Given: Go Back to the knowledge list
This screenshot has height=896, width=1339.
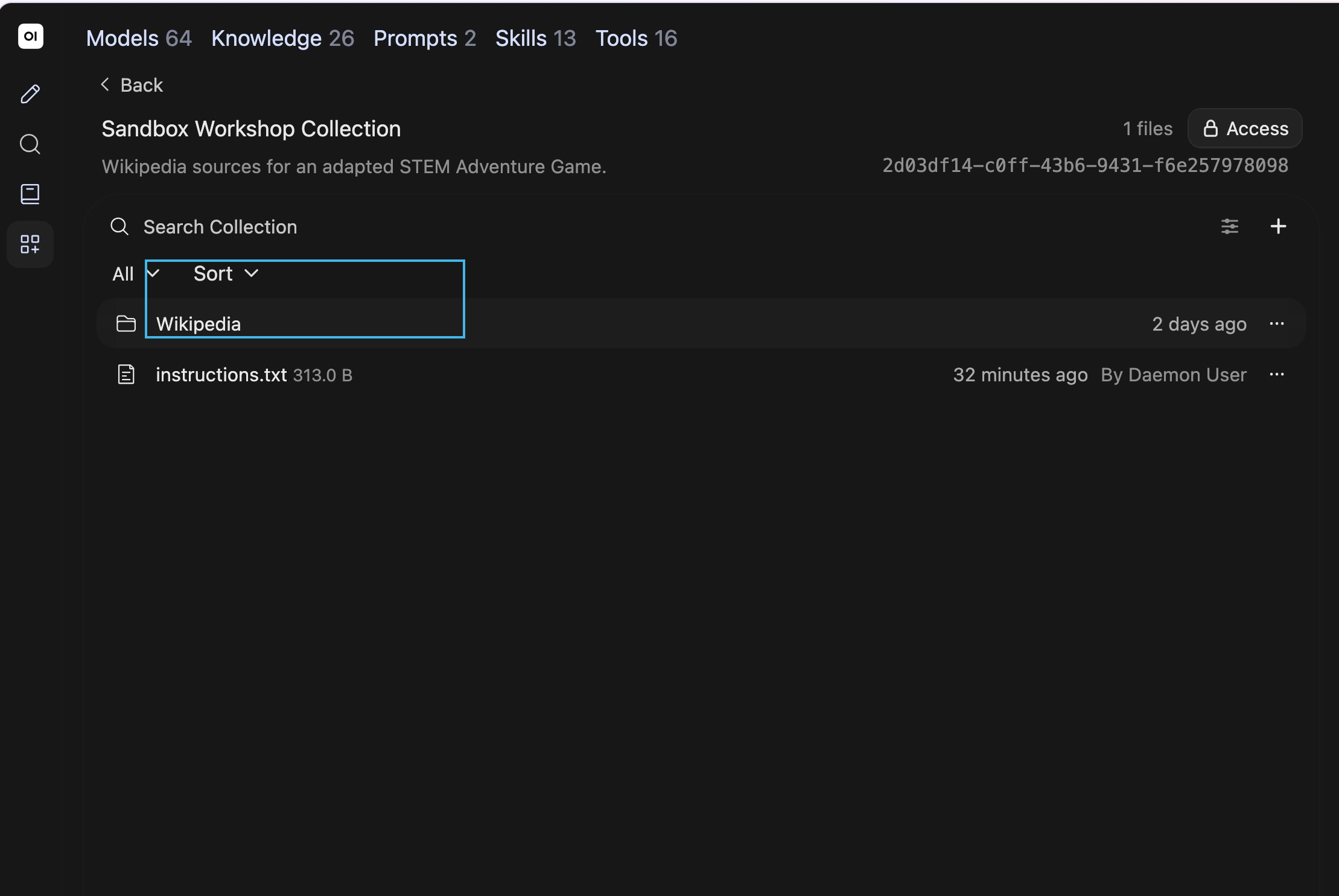Looking at the screenshot, I should (x=132, y=85).
